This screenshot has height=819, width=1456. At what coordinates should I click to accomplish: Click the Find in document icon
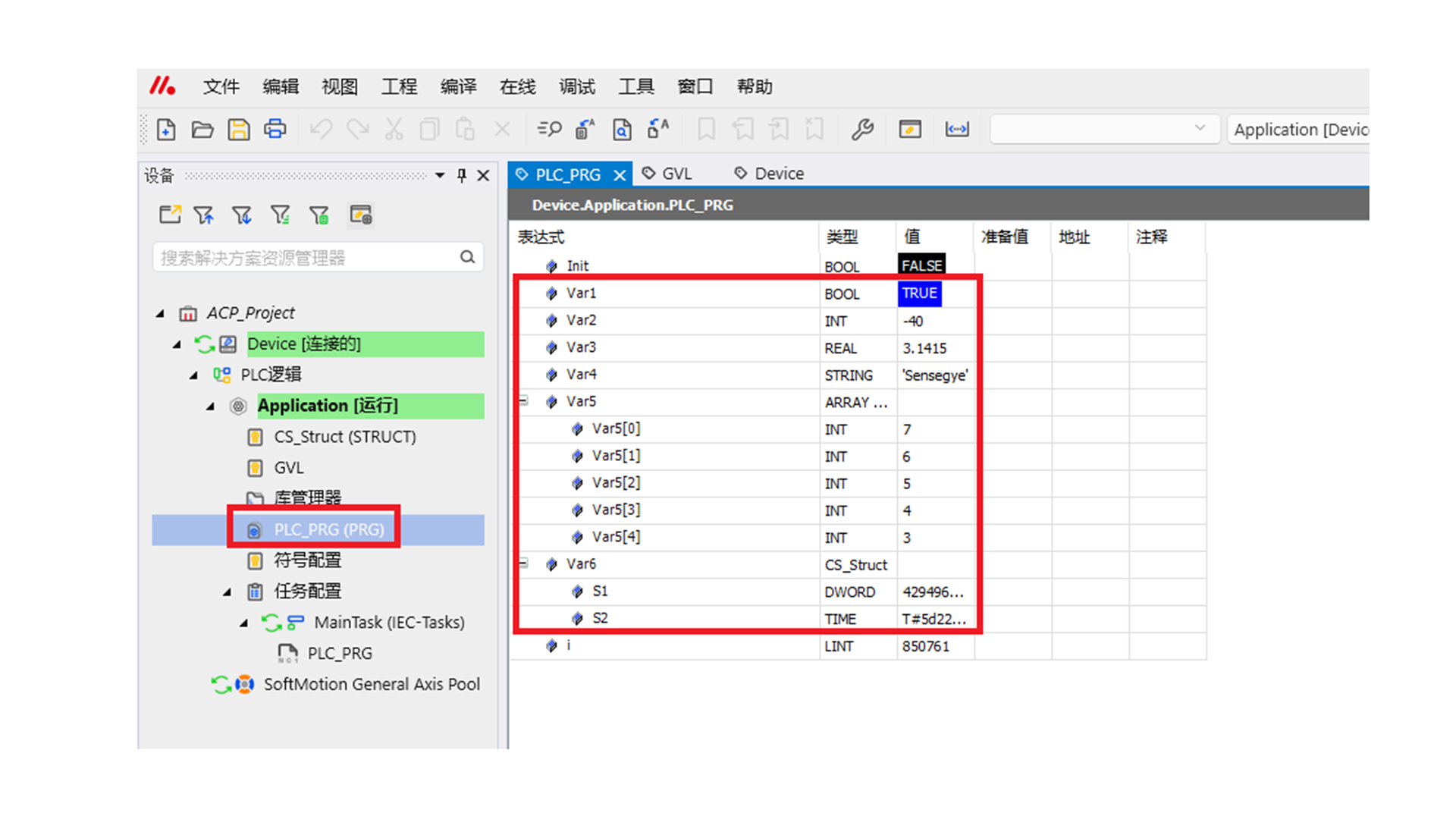tap(622, 130)
